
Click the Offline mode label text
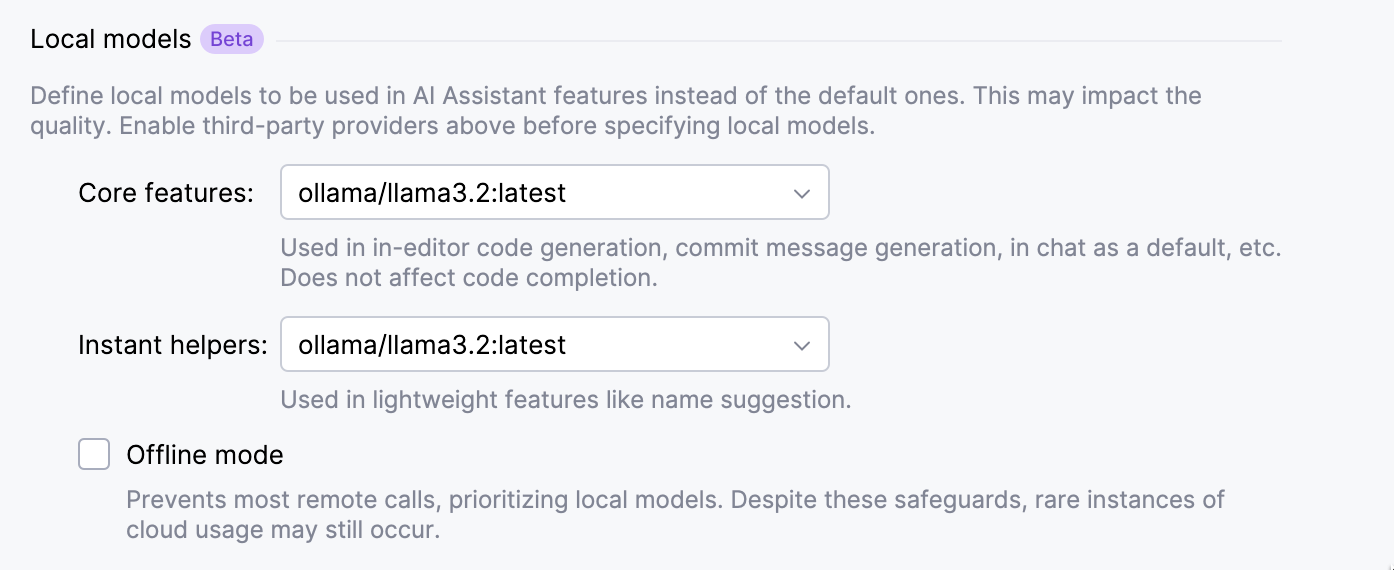[x=205, y=456]
